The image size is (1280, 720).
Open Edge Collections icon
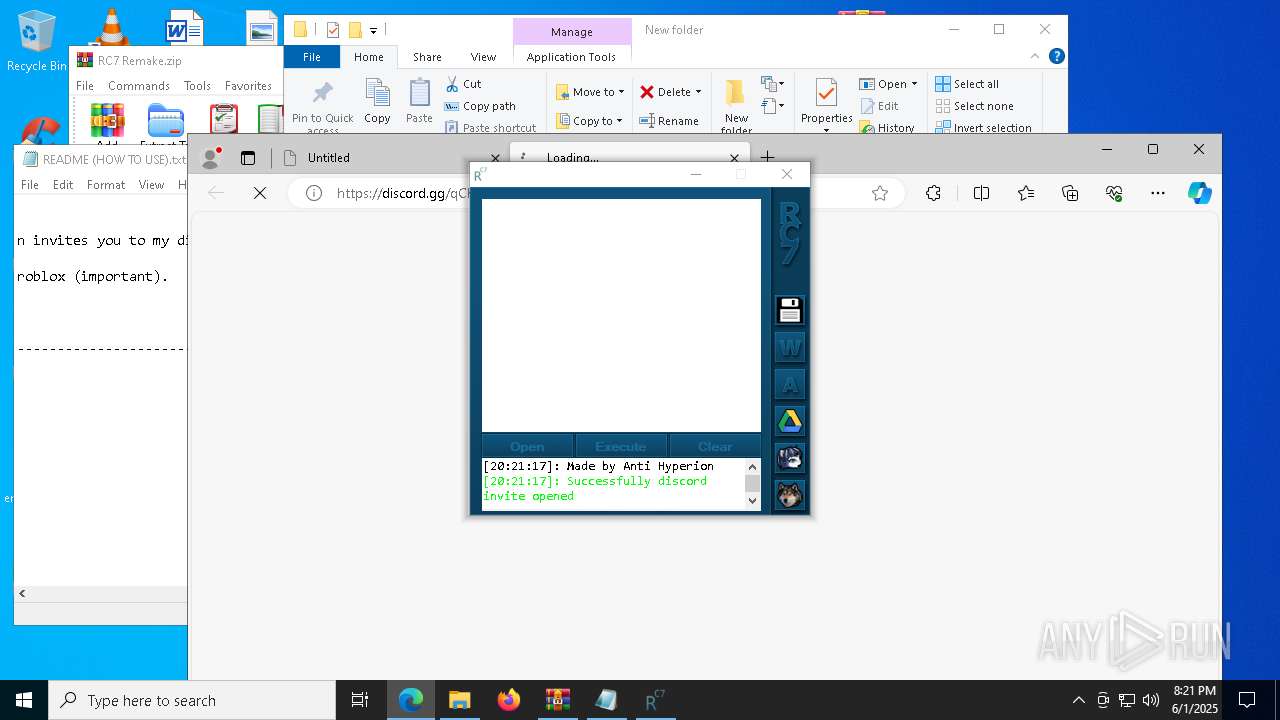pyautogui.click(x=1070, y=193)
